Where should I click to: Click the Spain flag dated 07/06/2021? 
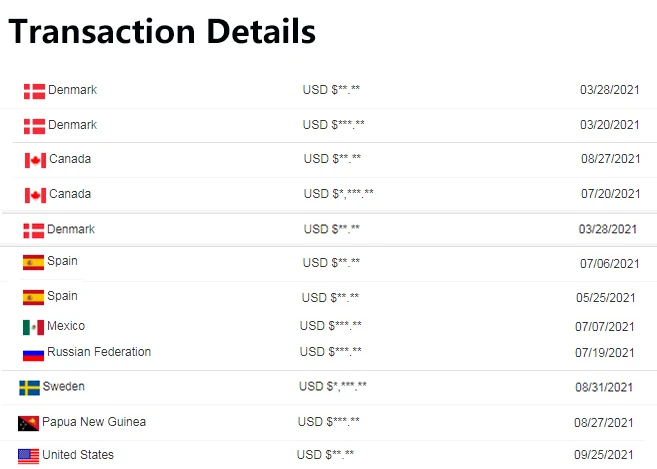point(34,263)
